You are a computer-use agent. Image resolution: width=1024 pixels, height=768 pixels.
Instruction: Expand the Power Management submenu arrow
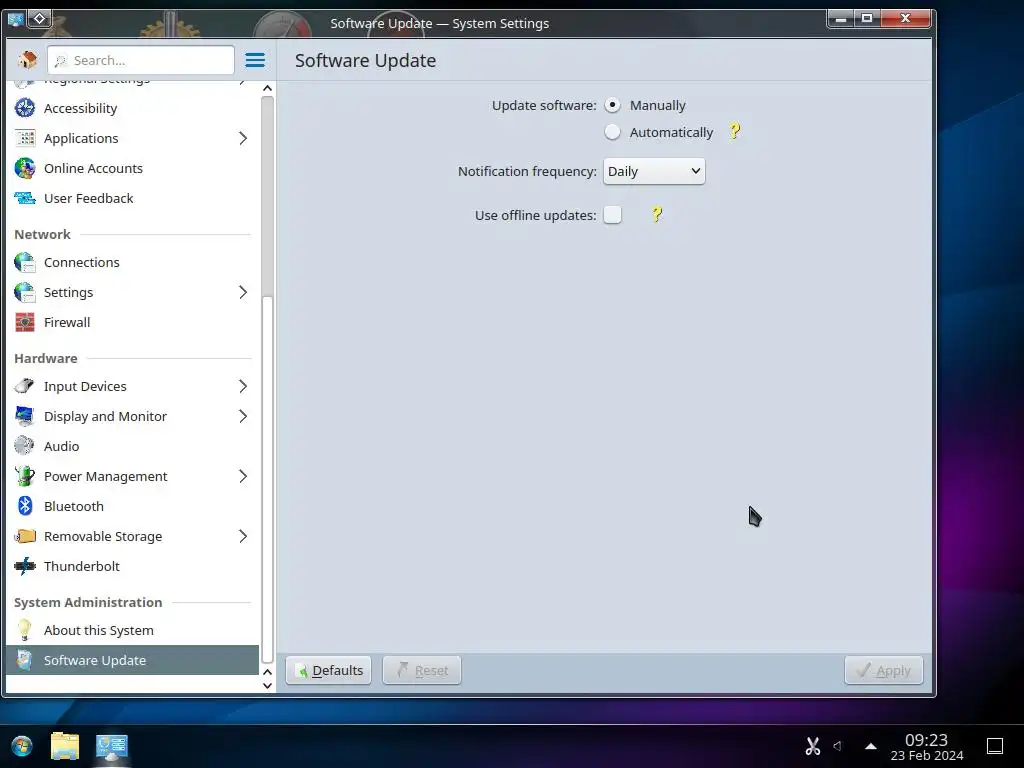[243, 477]
